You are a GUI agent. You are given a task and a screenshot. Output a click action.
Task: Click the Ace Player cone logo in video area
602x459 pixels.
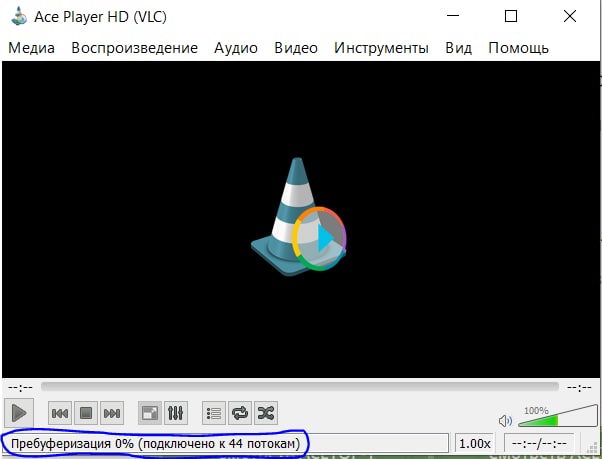click(x=299, y=217)
